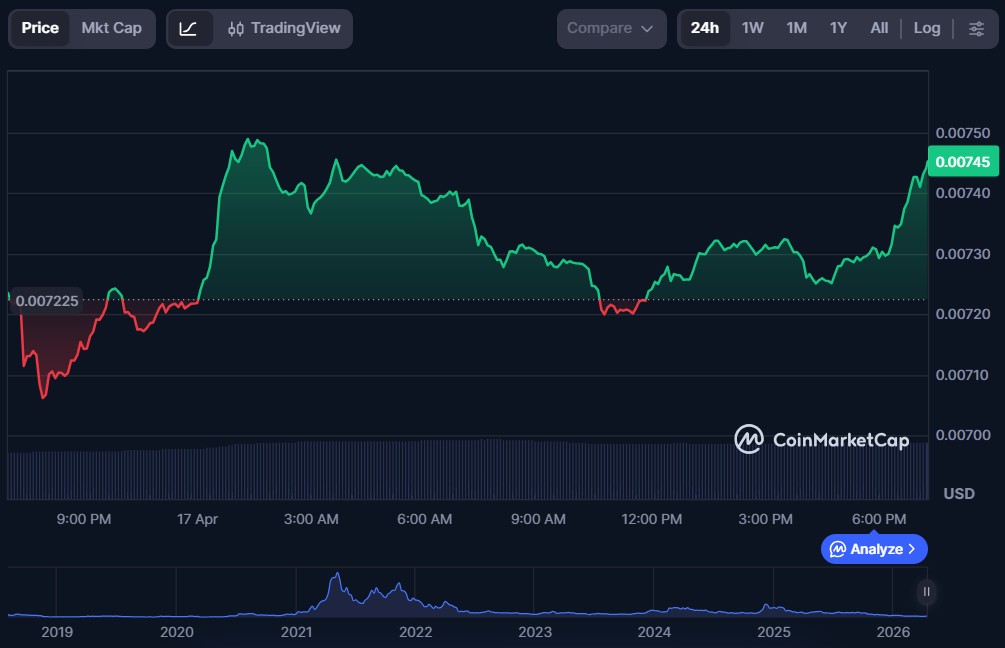1005x648 pixels.
Task: Switch chart to Price view
Action: pyautogui.click(x=40, y=29)
